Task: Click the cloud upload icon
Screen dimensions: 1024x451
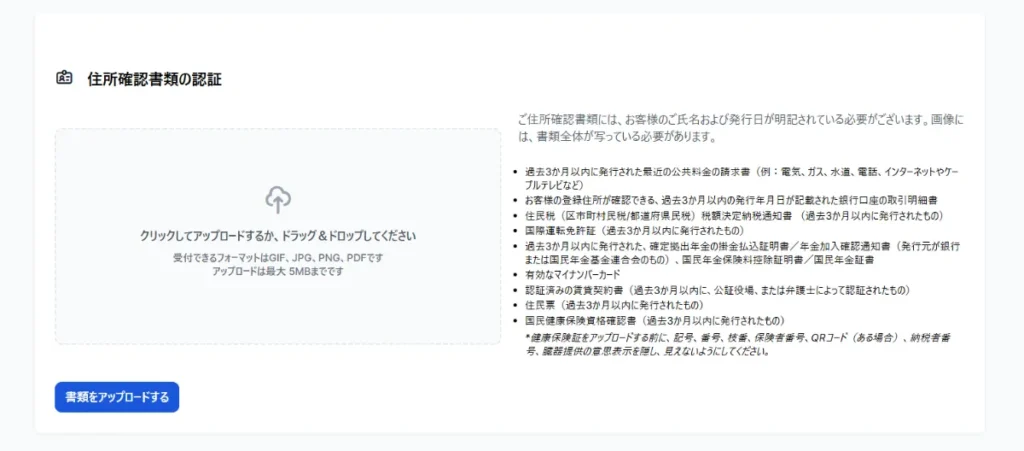Action: point(278,200)
